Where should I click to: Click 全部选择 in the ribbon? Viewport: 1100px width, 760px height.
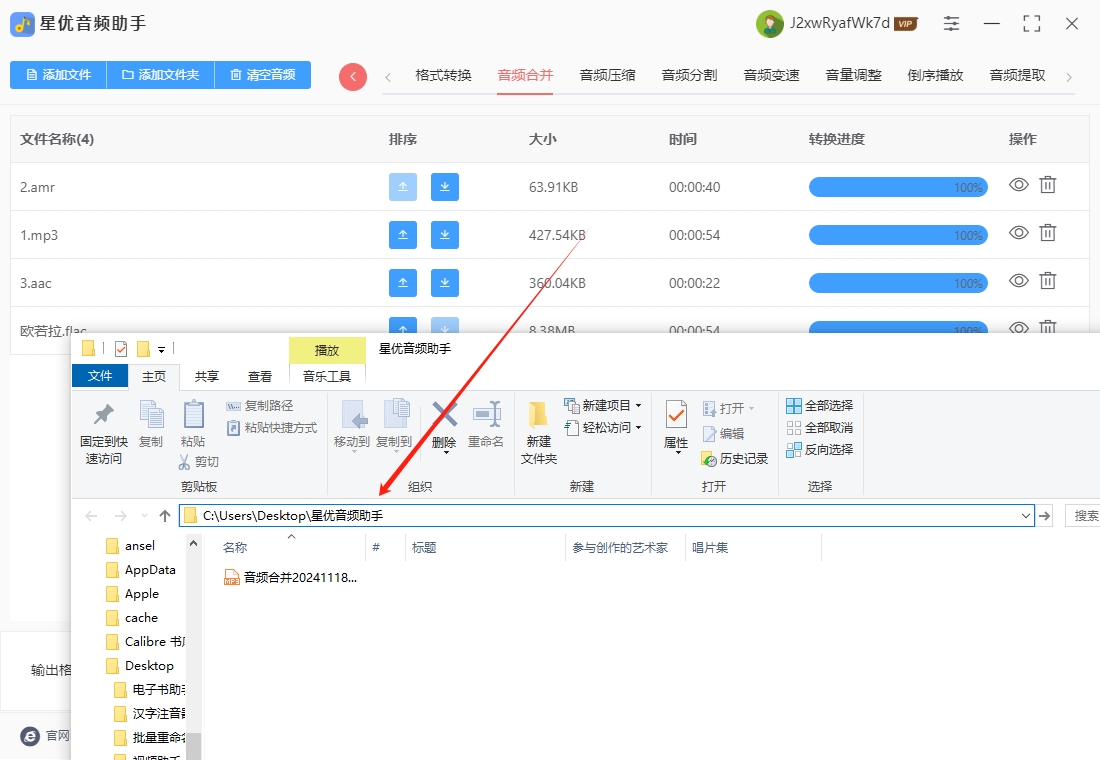(820, 406)
